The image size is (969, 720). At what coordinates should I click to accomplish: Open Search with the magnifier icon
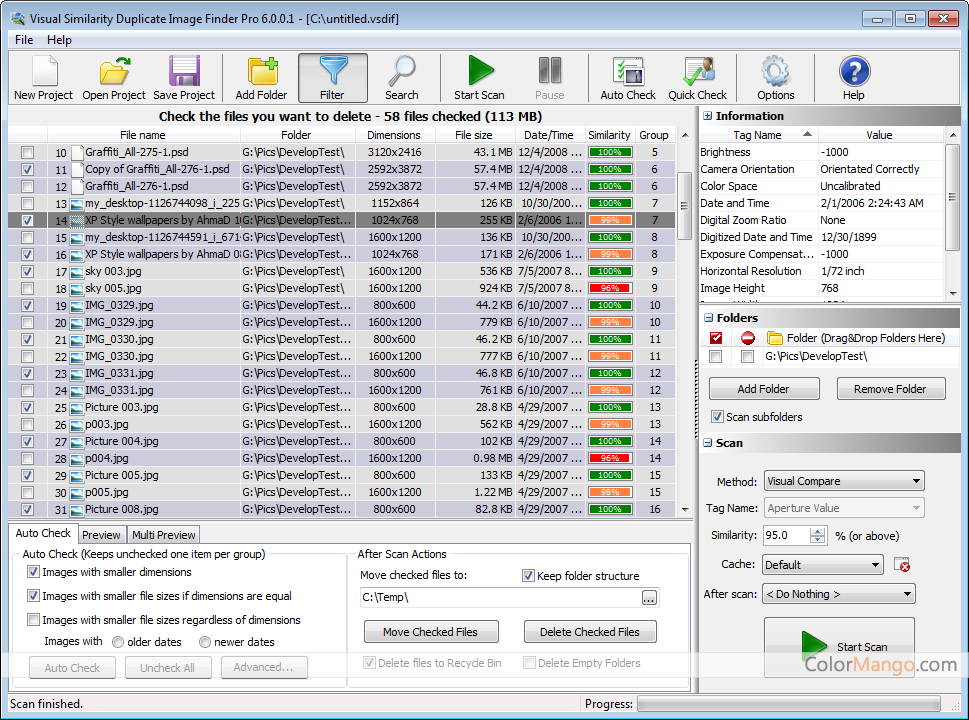point(402,78)
